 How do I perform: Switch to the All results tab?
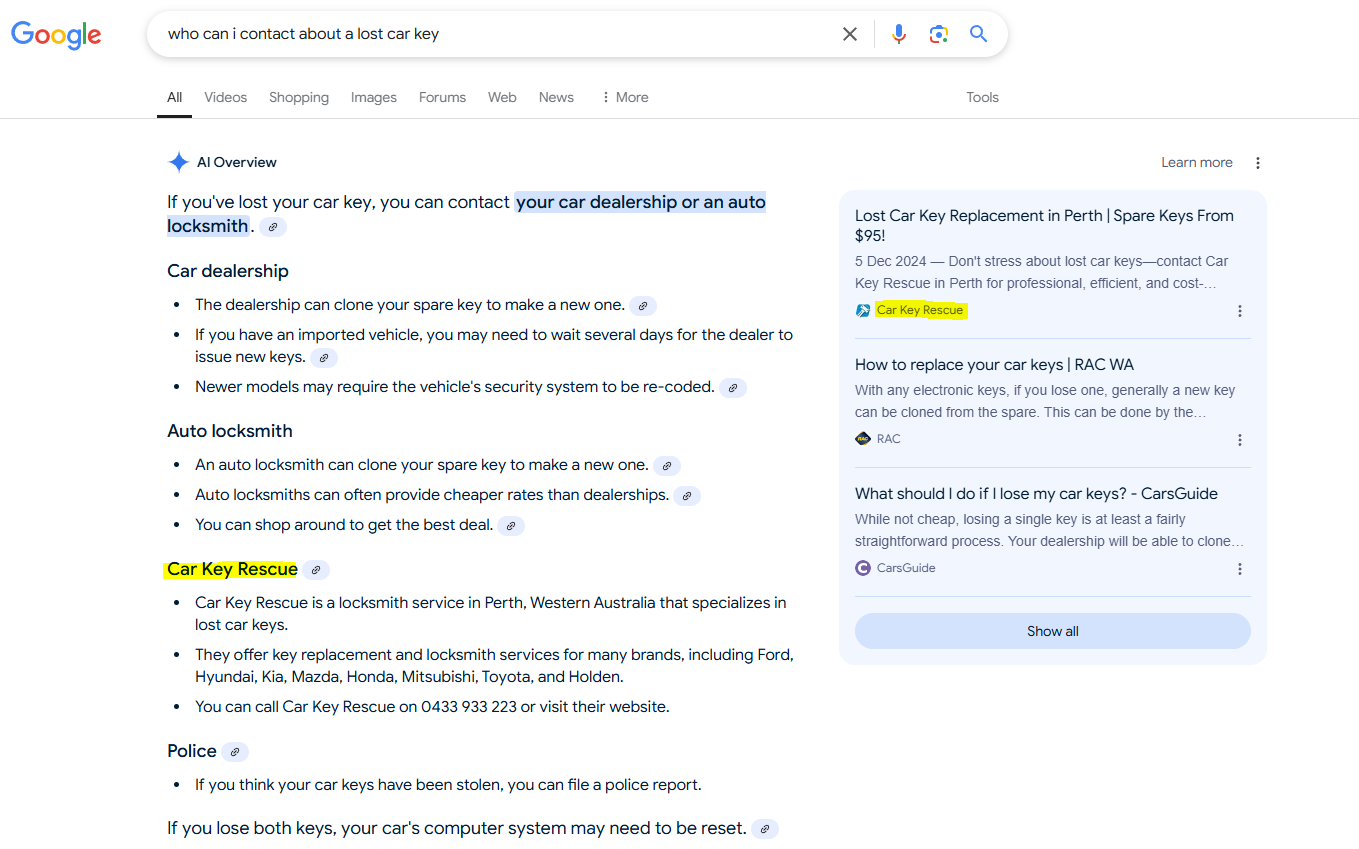pos(174,97)
